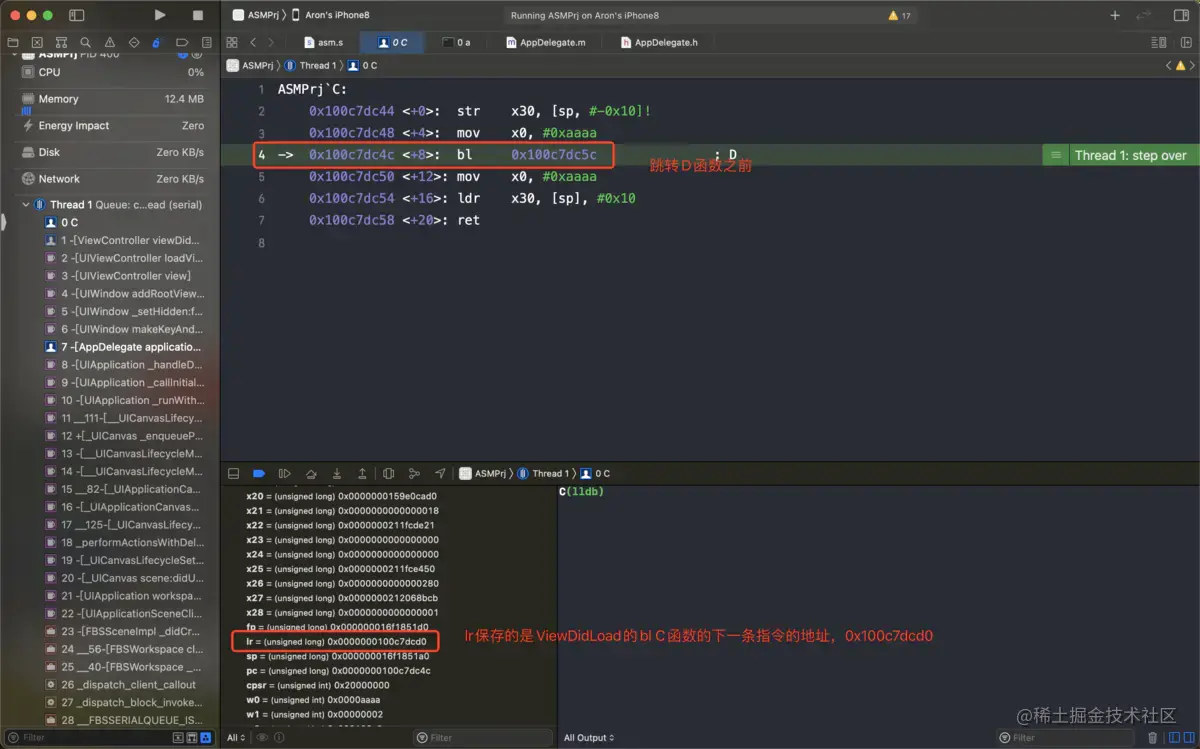Switch to the AppDelegate.h tab
The image size is (1200, 749).
point(660,43)
